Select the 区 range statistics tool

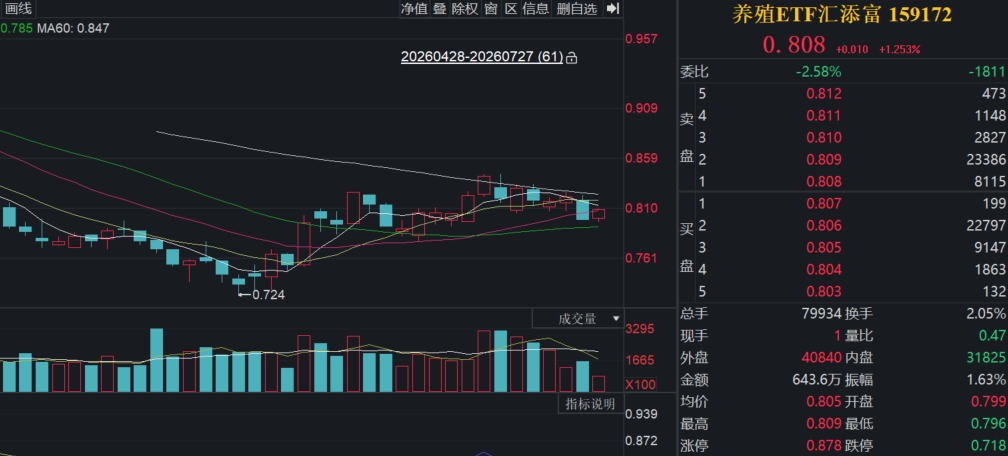[511, 8]
